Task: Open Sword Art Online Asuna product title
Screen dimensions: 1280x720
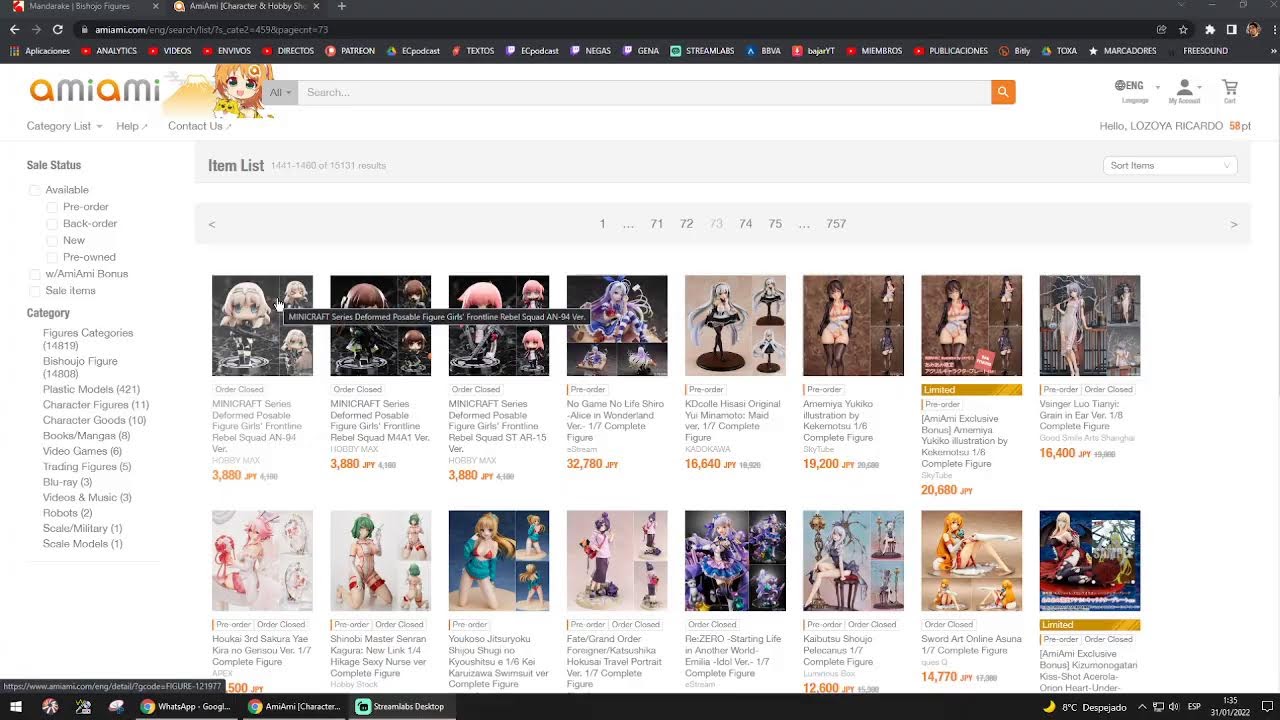Action: 971,645
